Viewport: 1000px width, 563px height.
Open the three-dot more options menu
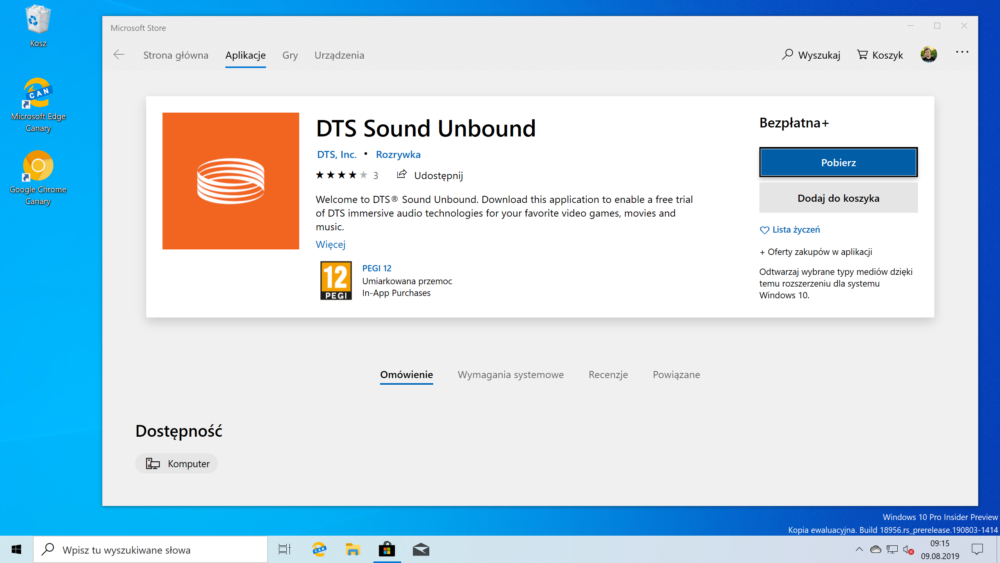pyautogui.click(x=962, y=52)
